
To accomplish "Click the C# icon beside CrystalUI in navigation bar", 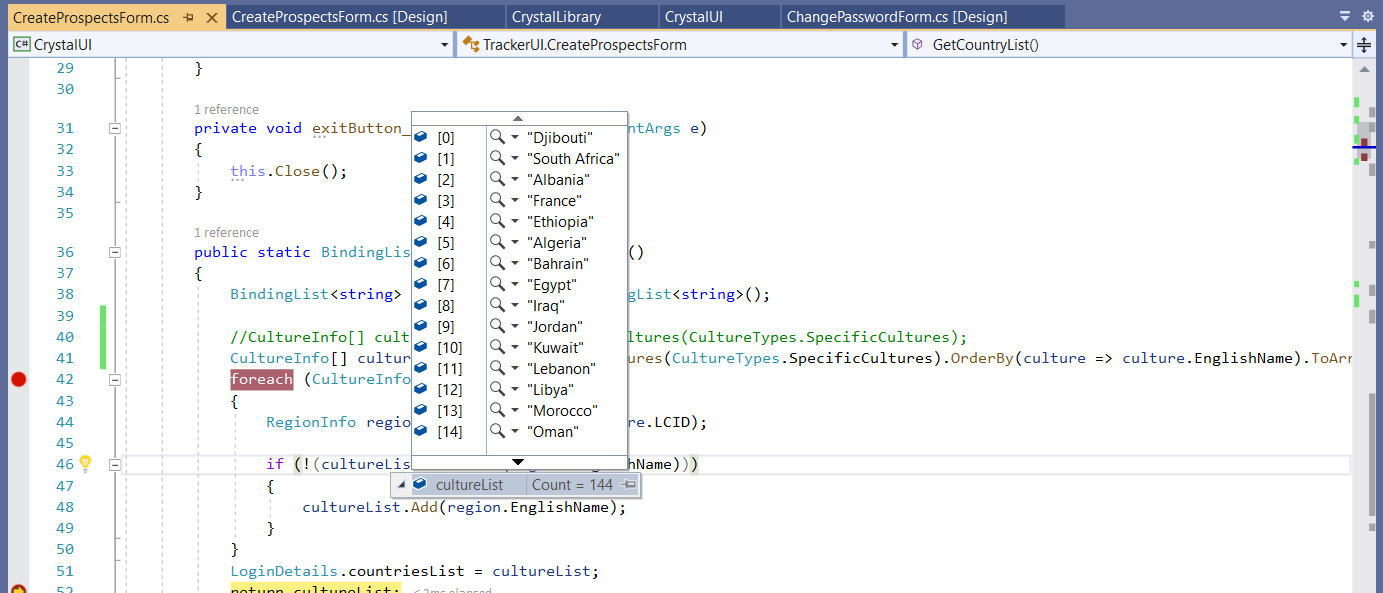I will pos(20,44).
